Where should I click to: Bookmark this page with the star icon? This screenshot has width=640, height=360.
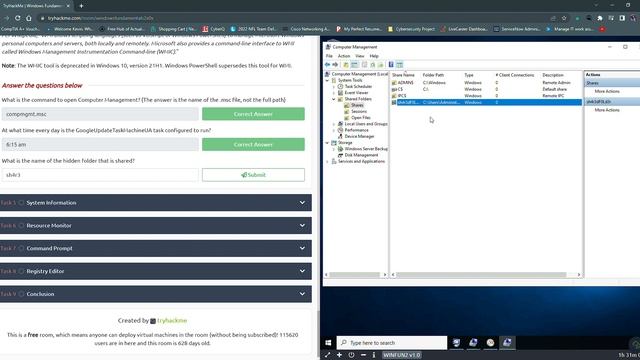(x=564, y=18)
